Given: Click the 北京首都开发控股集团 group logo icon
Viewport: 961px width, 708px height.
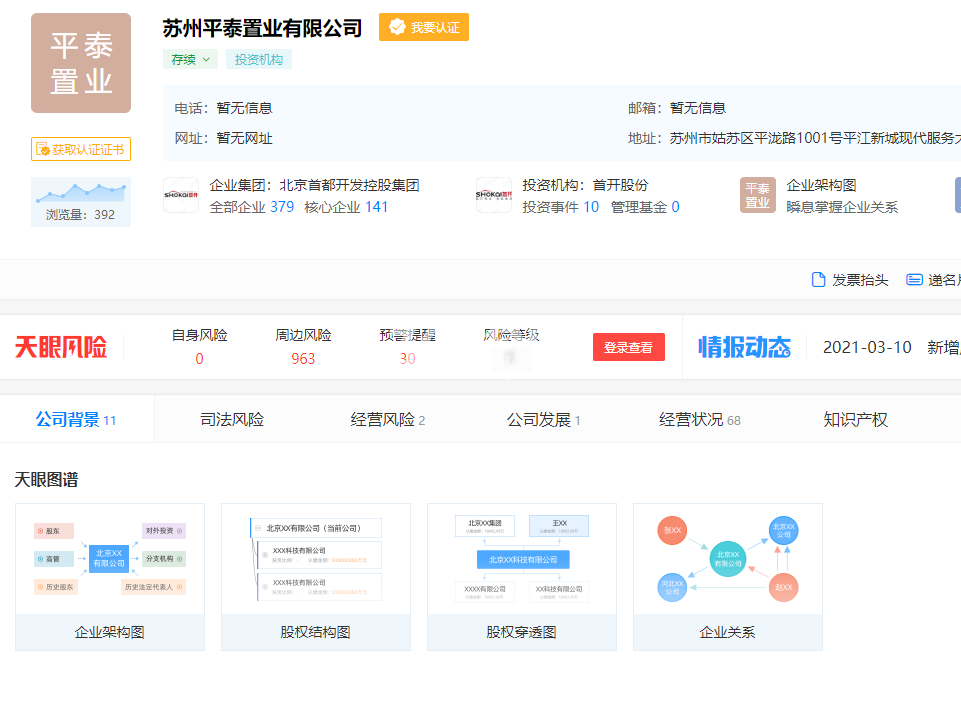Looking at the screenshot, I should point(181,195).
